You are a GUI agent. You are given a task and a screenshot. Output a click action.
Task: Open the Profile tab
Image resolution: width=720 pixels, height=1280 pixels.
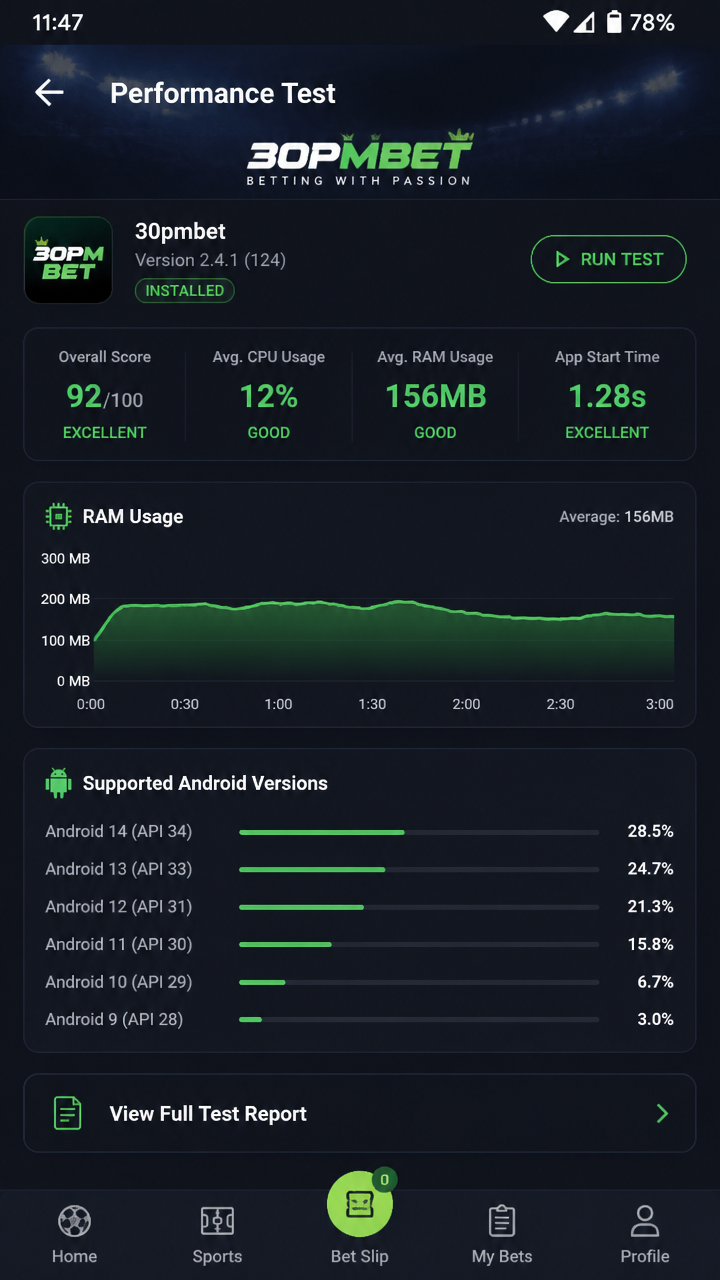point(645,1235)
